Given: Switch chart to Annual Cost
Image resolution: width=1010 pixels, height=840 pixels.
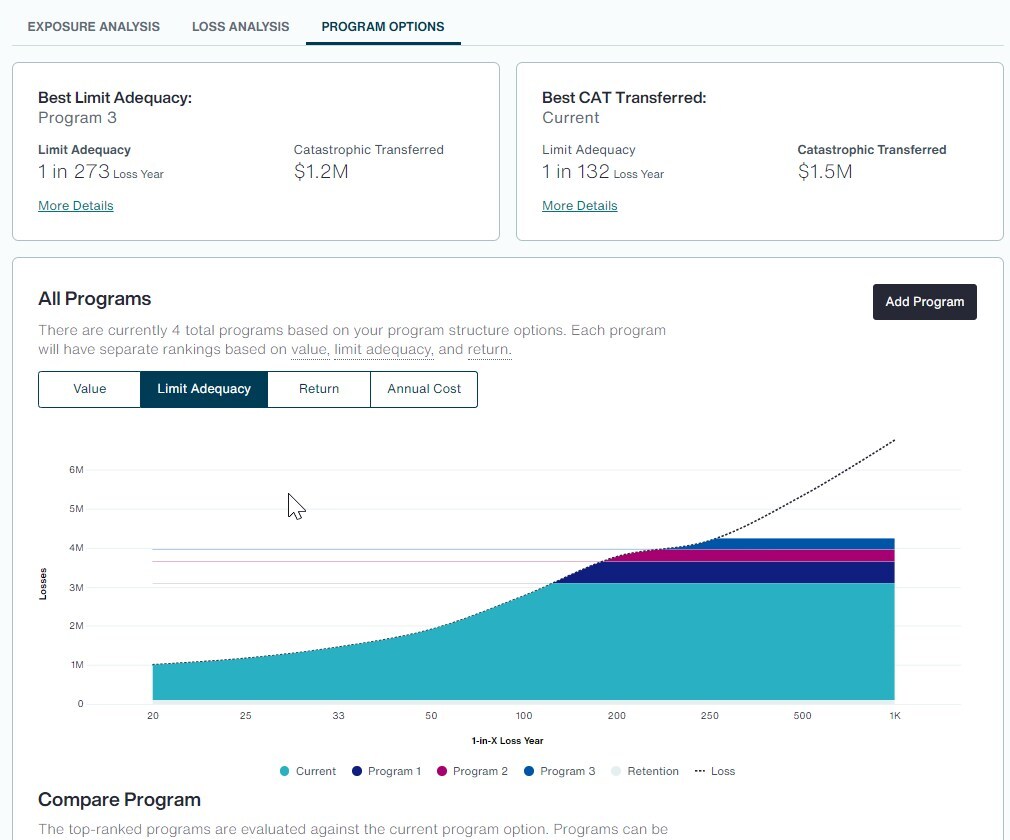Looking at the screenshot, I should click(424, 389).
